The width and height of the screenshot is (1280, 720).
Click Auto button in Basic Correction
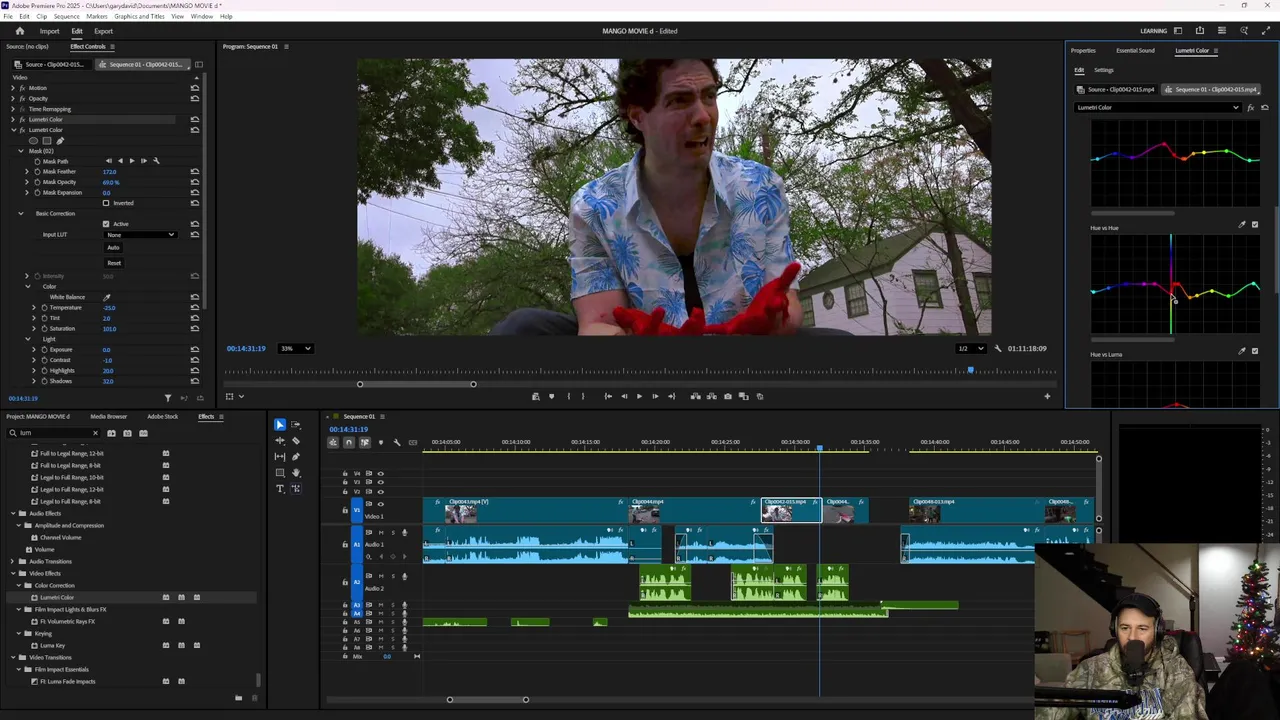tap(113, 247)
